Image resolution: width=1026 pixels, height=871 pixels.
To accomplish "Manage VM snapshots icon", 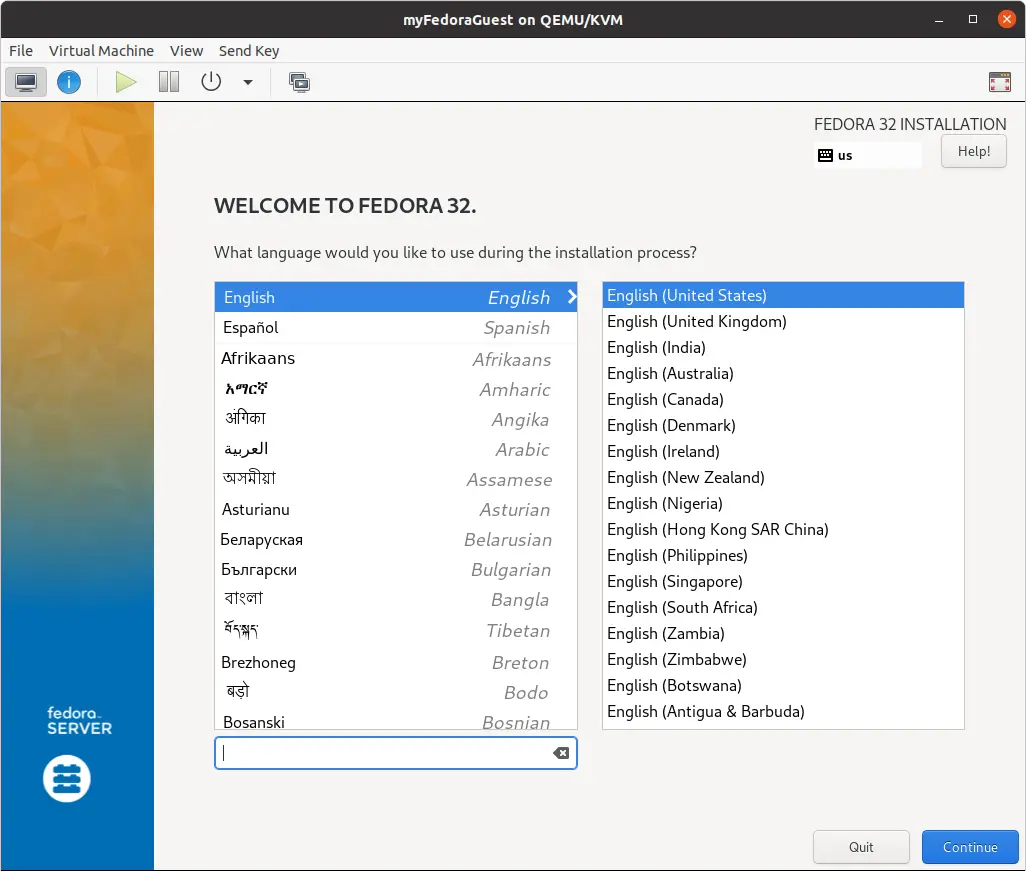I will coord(299,82).
